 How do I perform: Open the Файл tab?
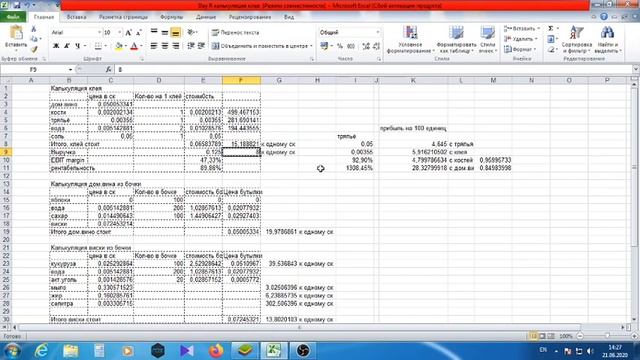[x=13, y=17]
